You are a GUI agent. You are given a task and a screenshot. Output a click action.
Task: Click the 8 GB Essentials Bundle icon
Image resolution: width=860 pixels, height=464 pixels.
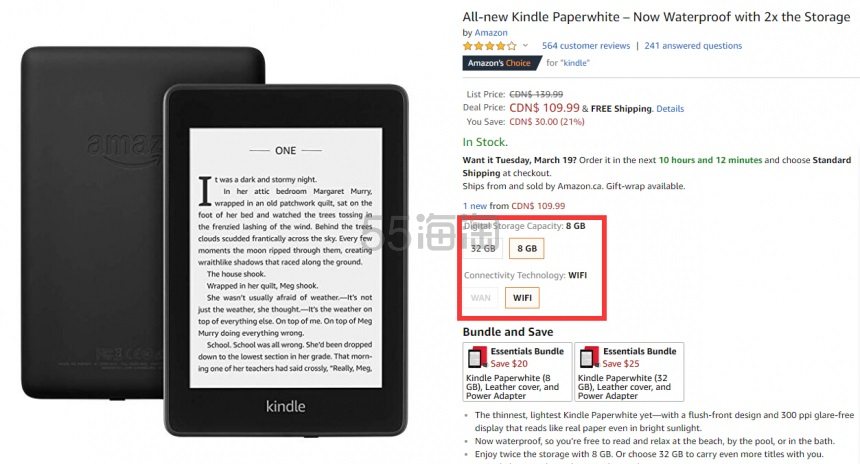(x=477, y=357)
